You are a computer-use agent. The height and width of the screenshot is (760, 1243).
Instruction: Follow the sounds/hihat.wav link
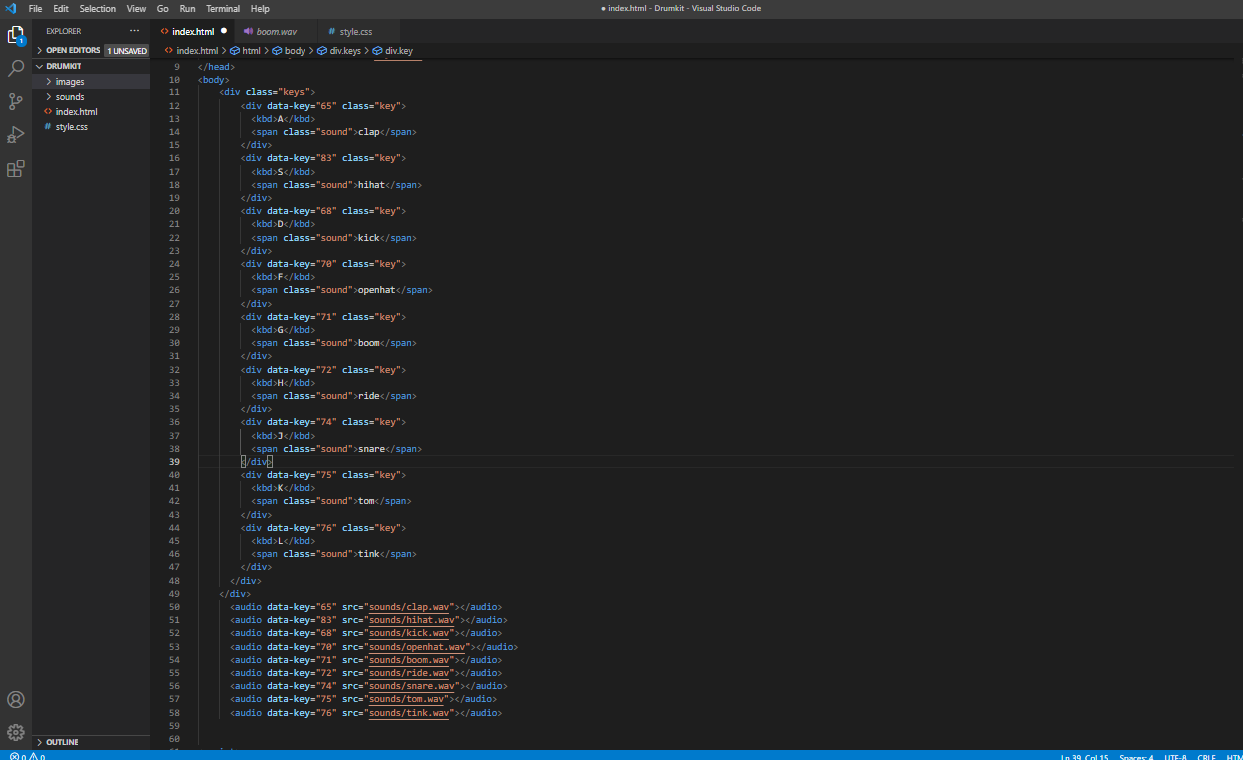pos(413,620)
